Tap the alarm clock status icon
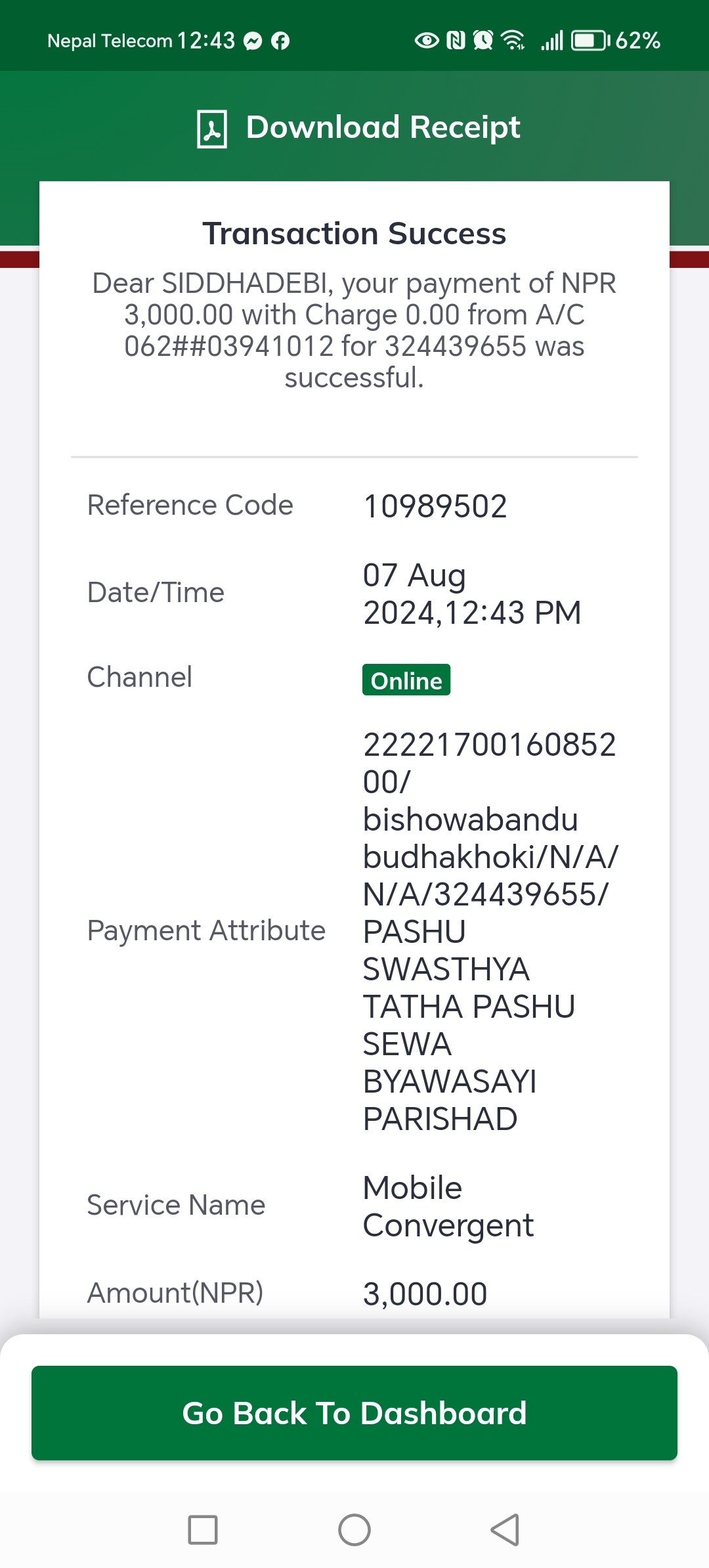 [483, 41]
